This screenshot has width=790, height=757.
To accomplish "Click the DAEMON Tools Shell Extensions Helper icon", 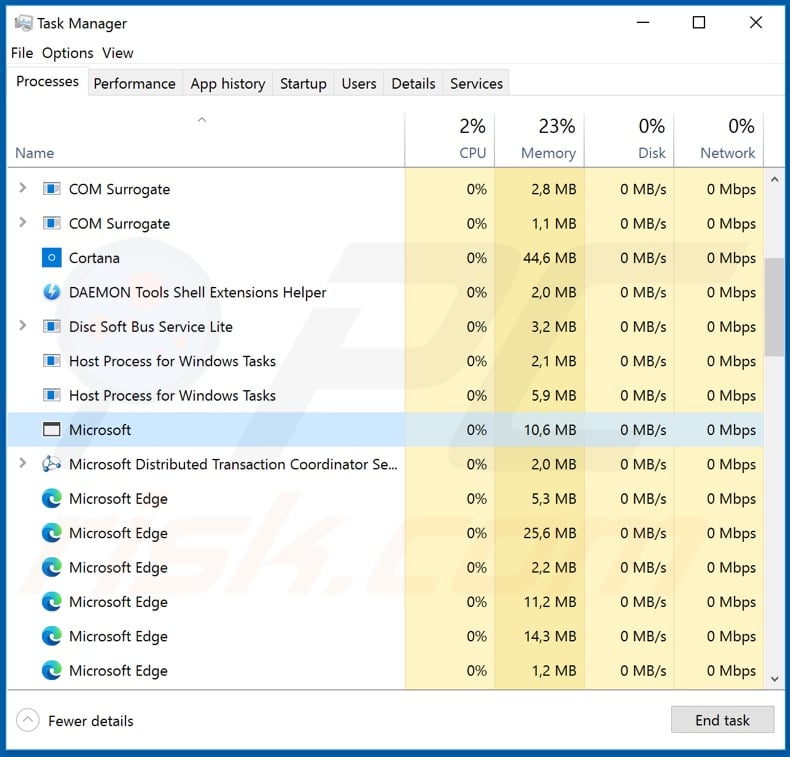I will (x=51, y=292).
